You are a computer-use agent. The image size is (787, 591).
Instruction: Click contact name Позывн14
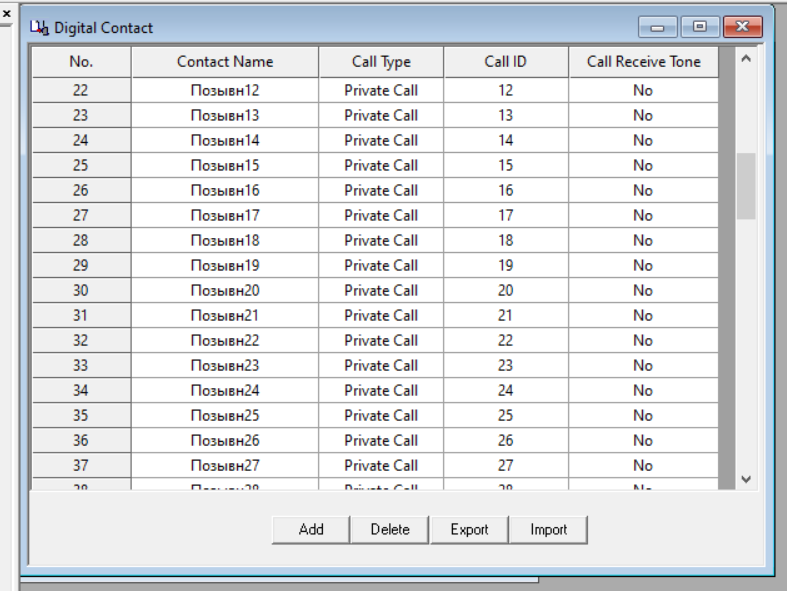click(225, 140)
